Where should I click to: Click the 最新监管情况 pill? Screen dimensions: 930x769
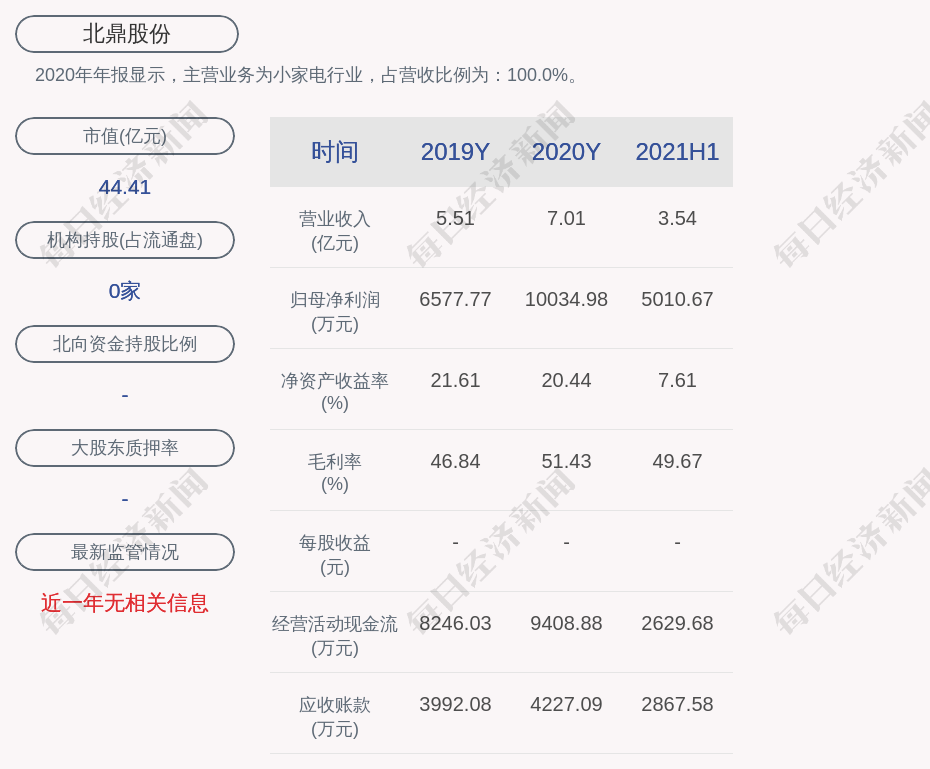(x=125, y=552)
